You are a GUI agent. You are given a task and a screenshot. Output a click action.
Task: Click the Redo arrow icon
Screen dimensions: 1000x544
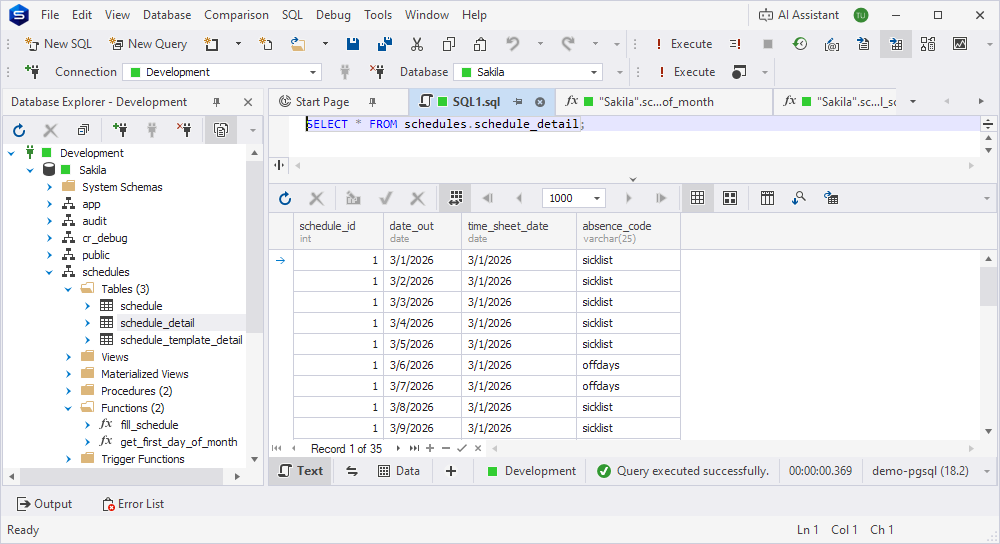[568, 44]
